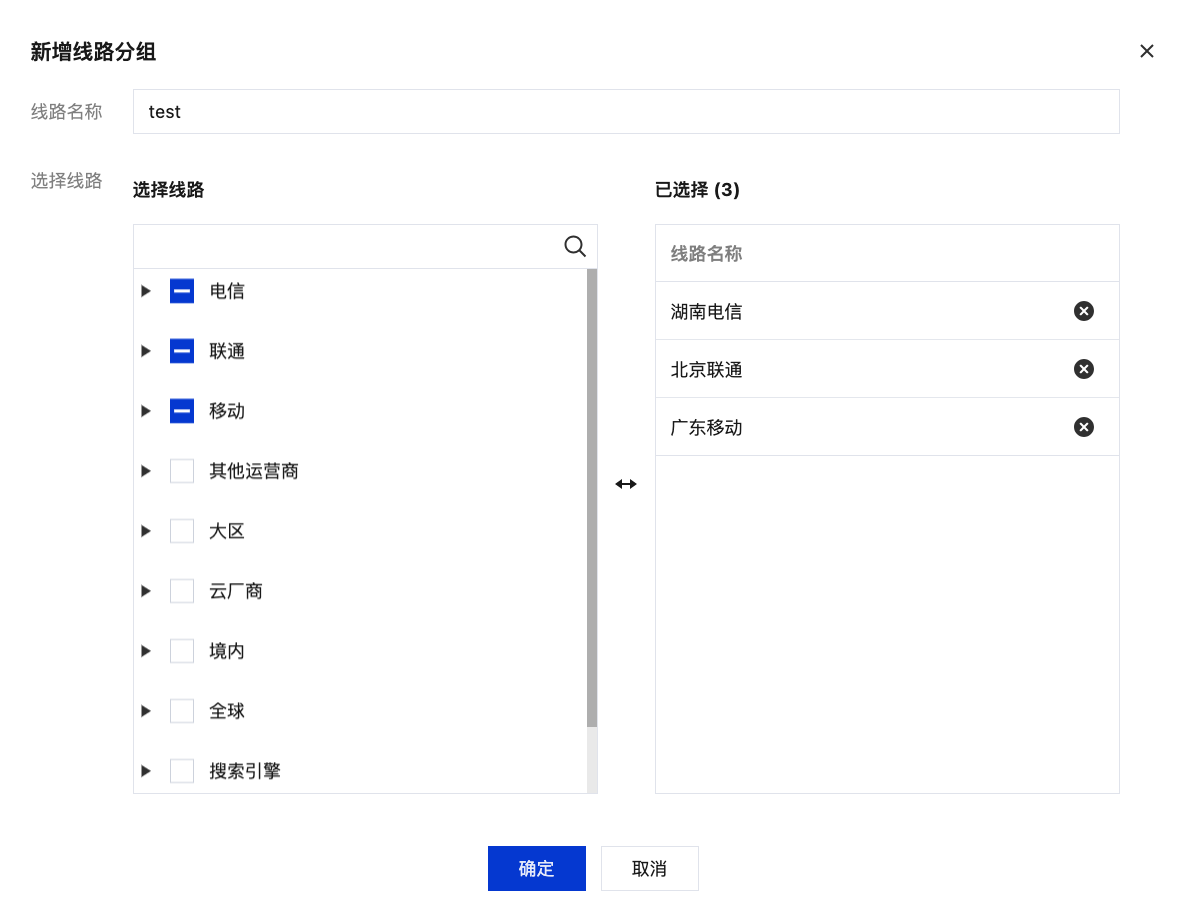This screenshot has width=1188, height=921.
Task: Remove 北京联通 from selected lines
Action: 1084,369
